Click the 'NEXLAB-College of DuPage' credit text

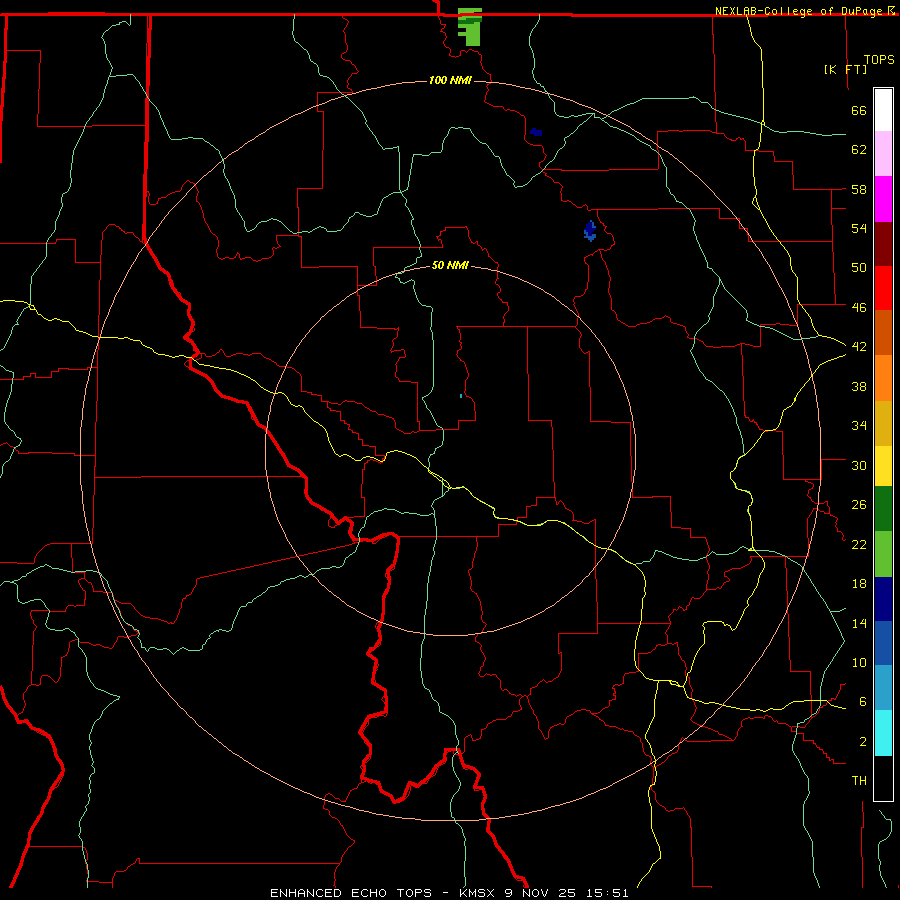(x=798, y=11)
